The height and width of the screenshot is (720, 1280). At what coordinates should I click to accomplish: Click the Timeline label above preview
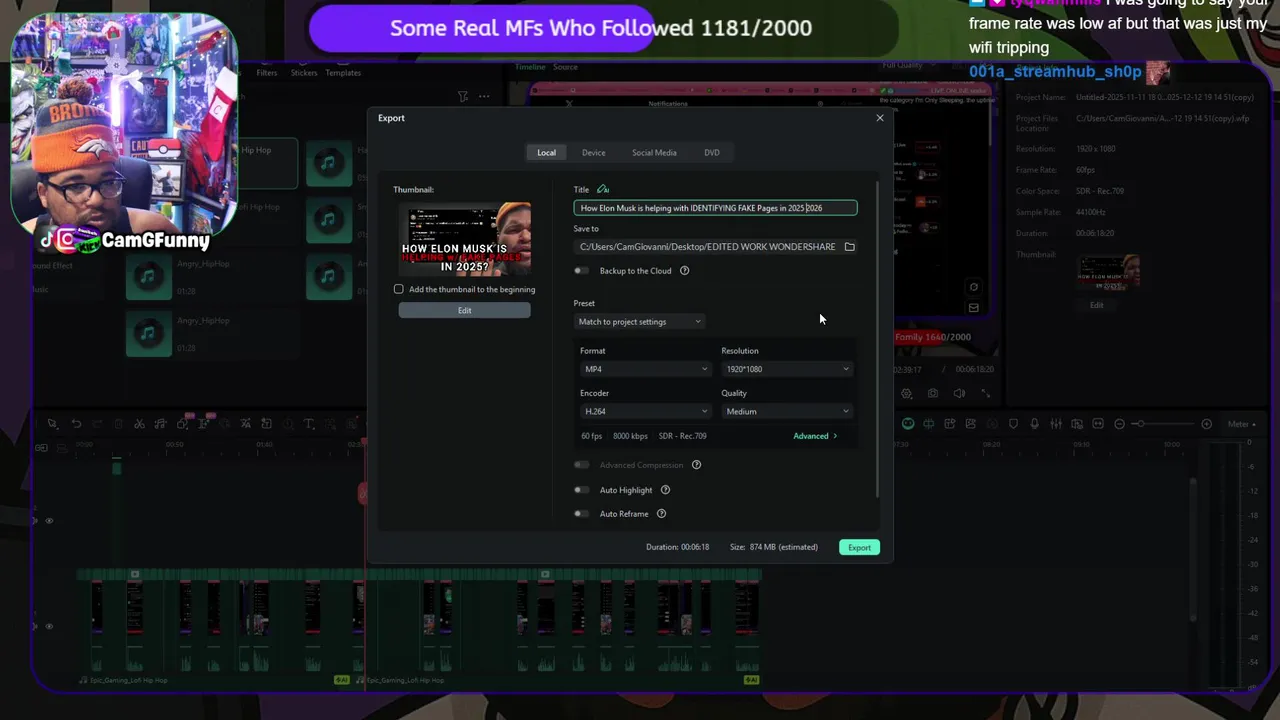530,67
